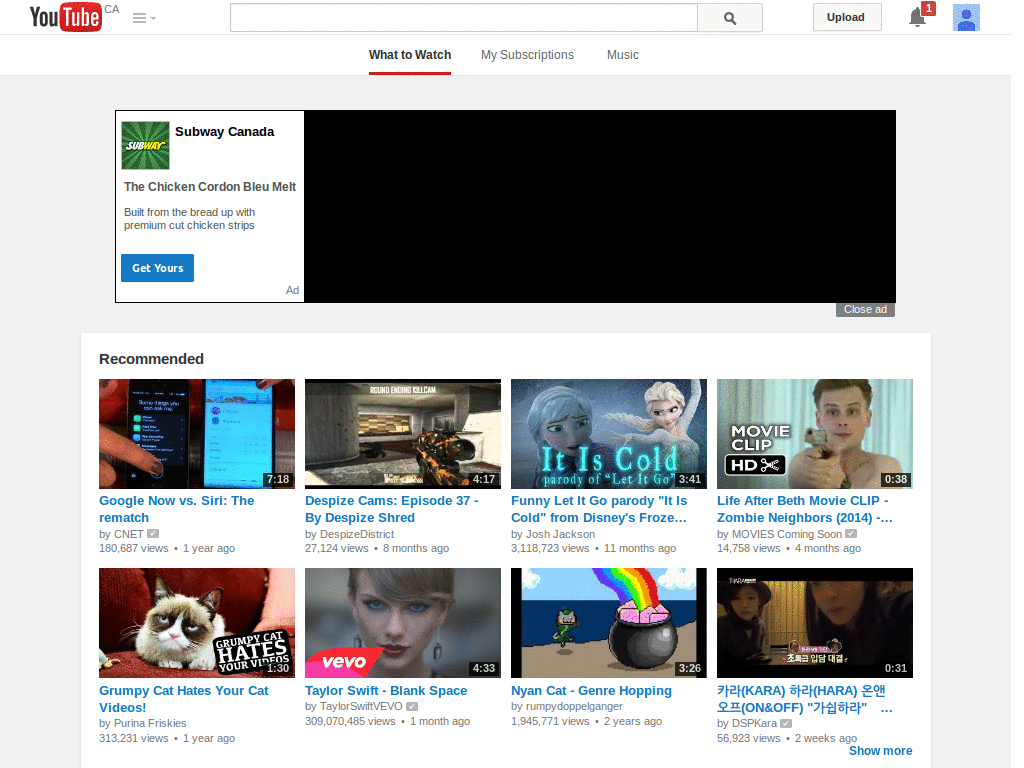Click the search magnifier button
Image resolution: width=1024 pixels, height=768 pixels.
point(729,18)
